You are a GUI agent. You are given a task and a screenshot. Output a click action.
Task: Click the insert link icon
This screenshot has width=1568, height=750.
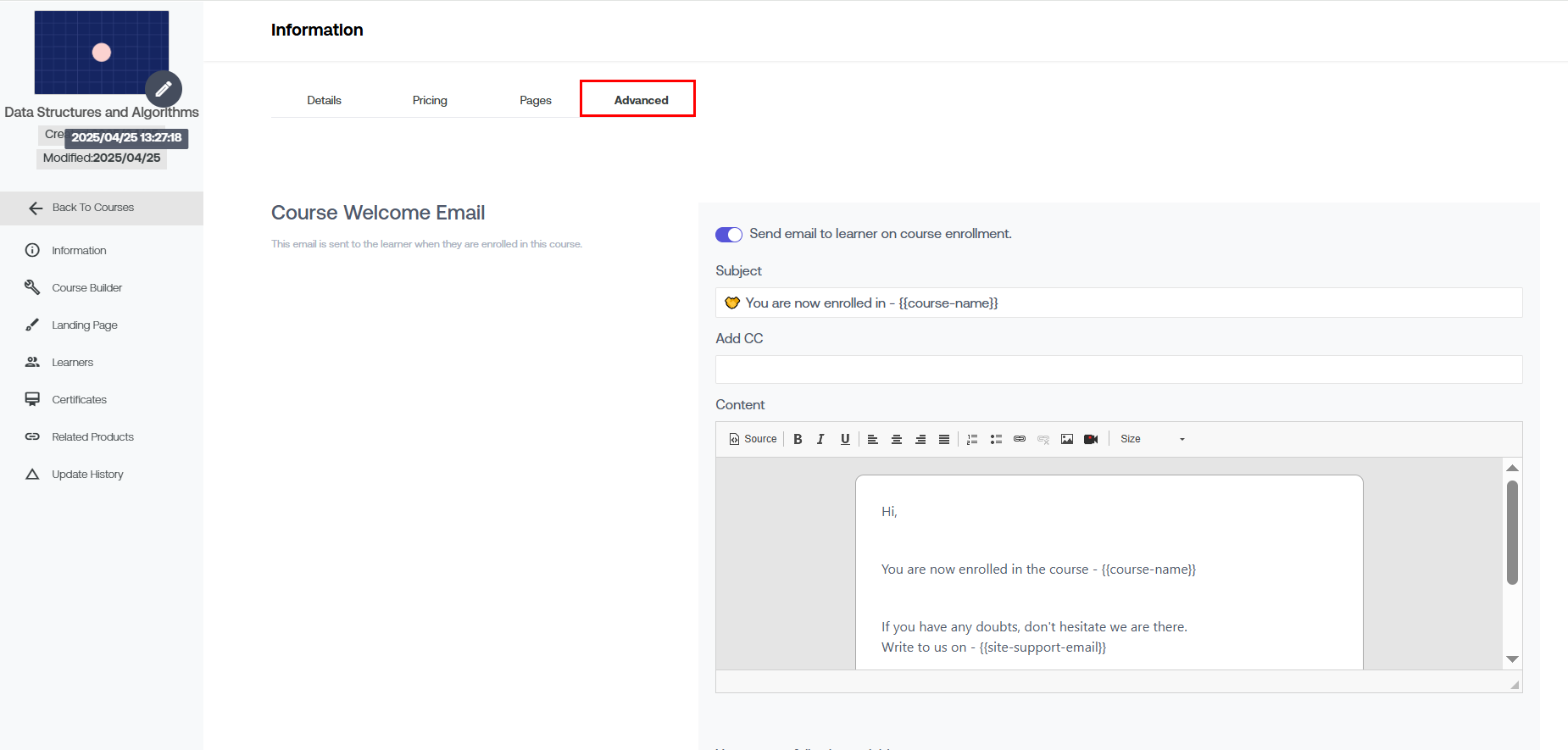[x=1020, y=439]
